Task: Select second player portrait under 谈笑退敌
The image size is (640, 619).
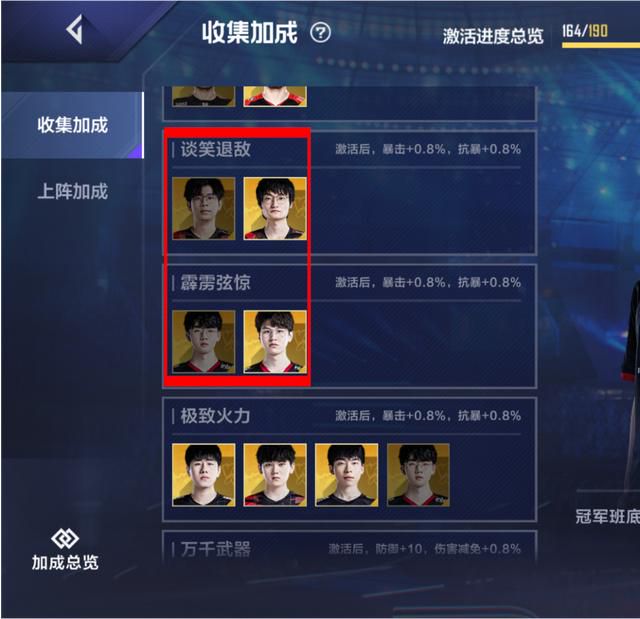Action: coord(275,209)
